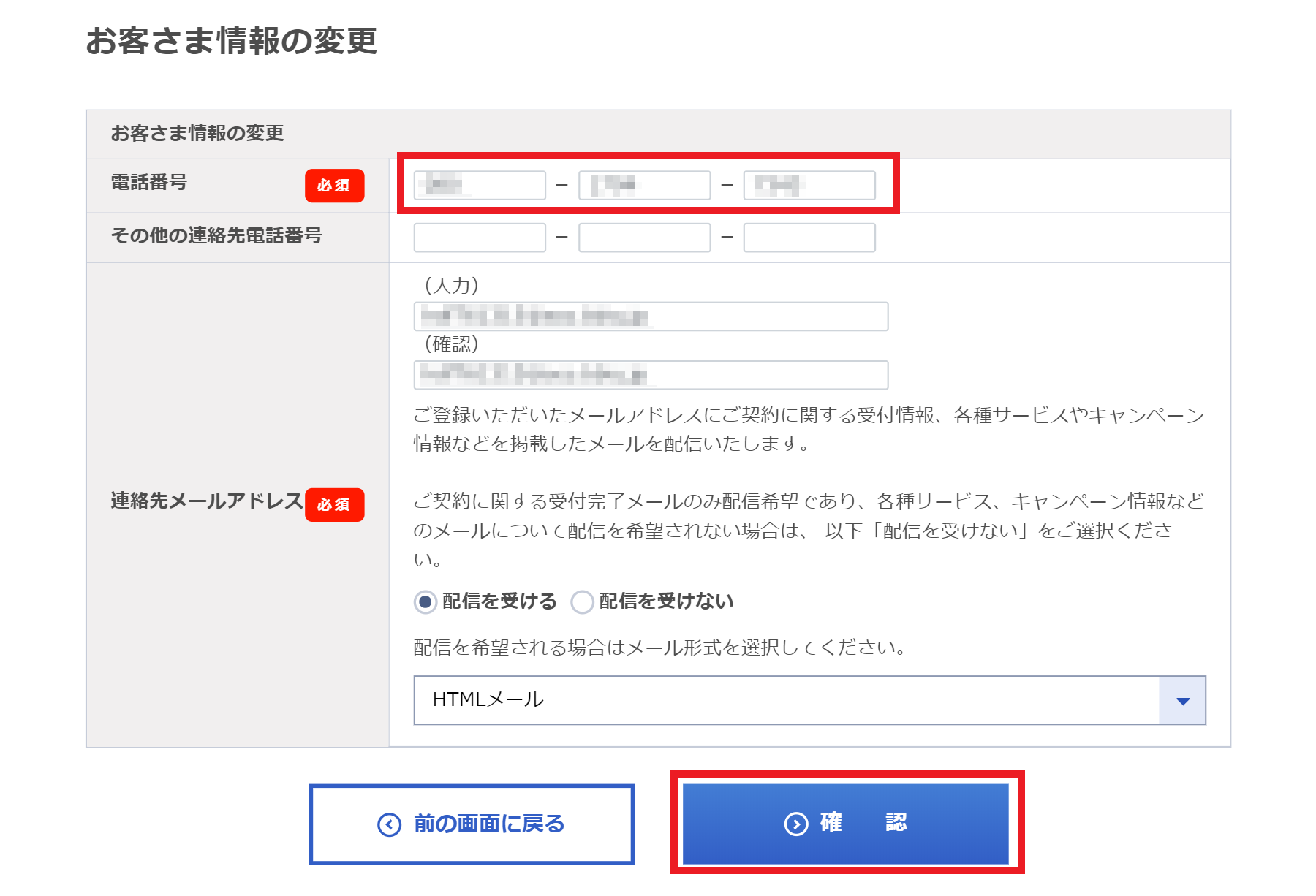Click middle その他の連絡先電話番号 field
Viewport: 1316px width, 896px height.
coord(644,238)
